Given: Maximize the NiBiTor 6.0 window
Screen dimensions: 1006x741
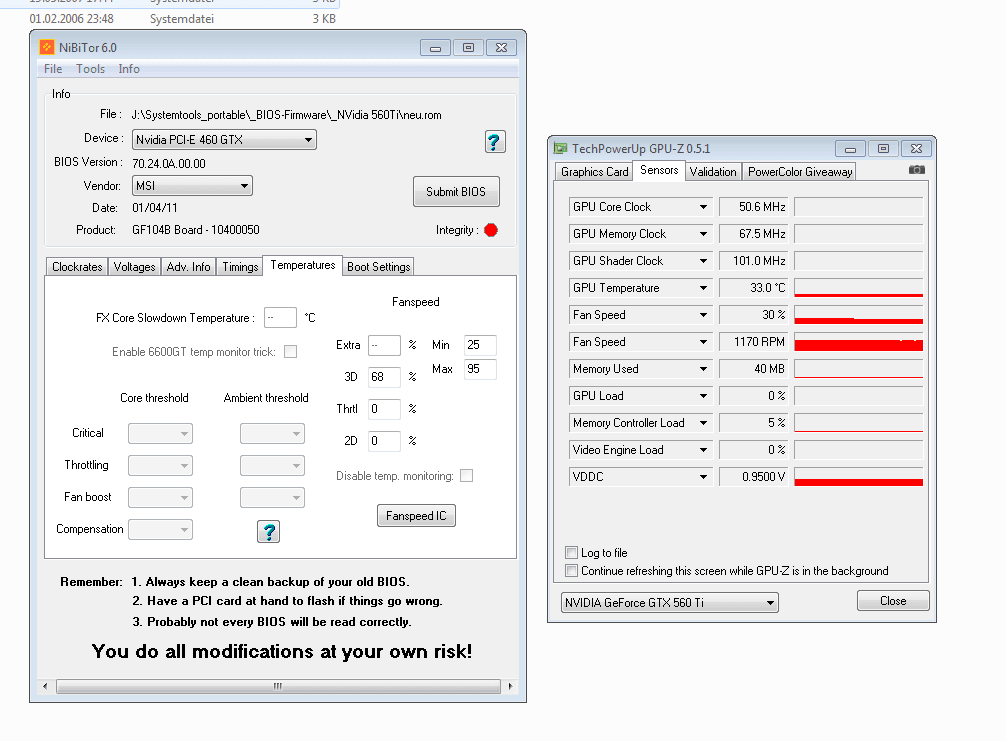Looking at the screenshot, I should [x=468, y=47].
